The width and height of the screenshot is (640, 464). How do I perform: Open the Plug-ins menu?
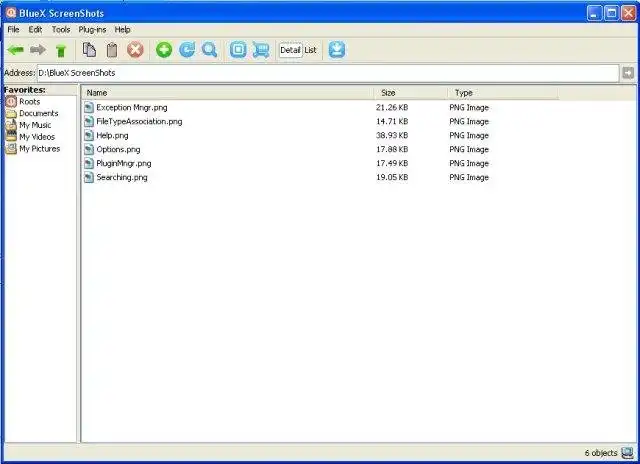point(92,30)
